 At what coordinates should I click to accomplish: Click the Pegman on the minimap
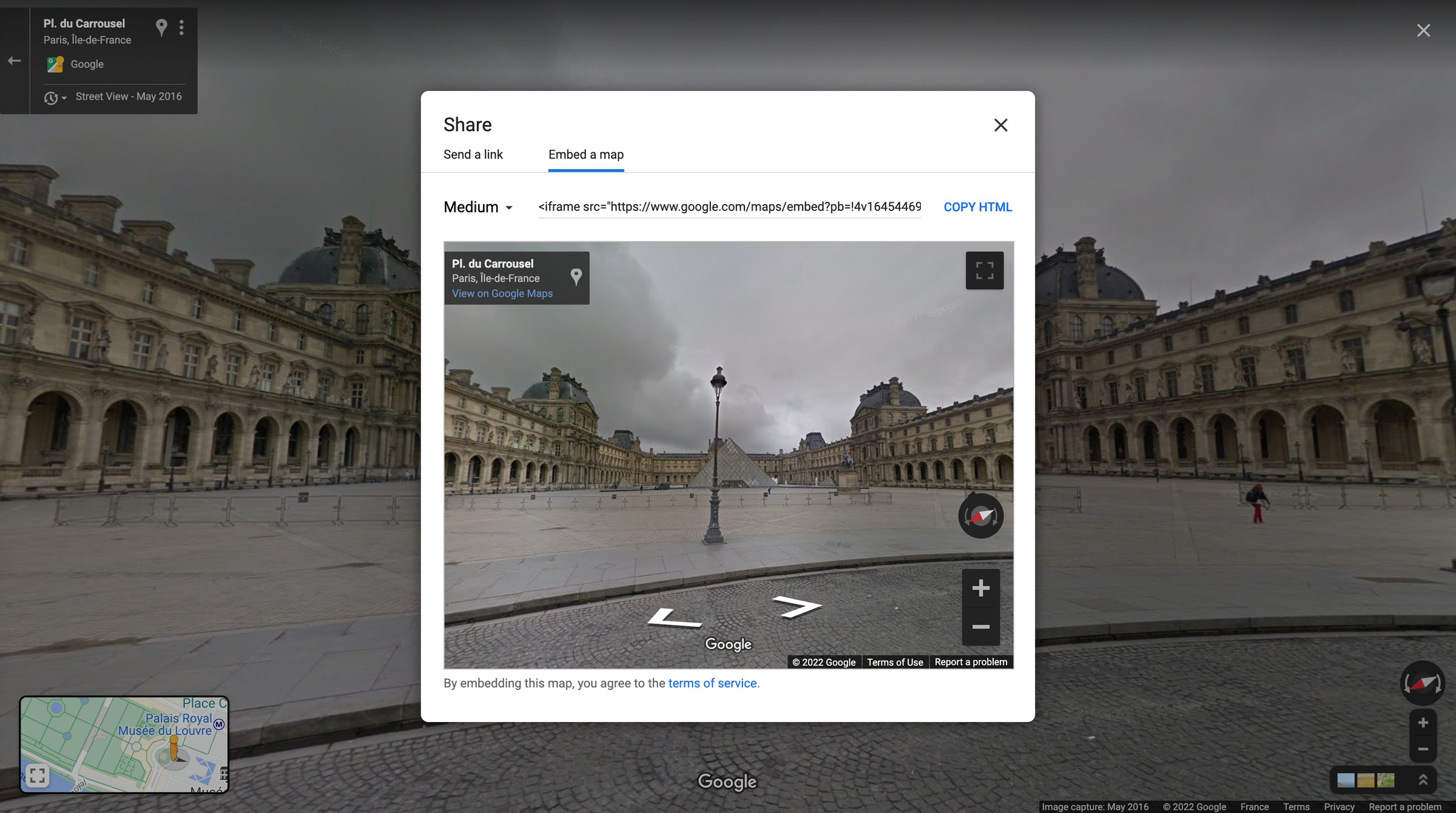coord(174,749)
